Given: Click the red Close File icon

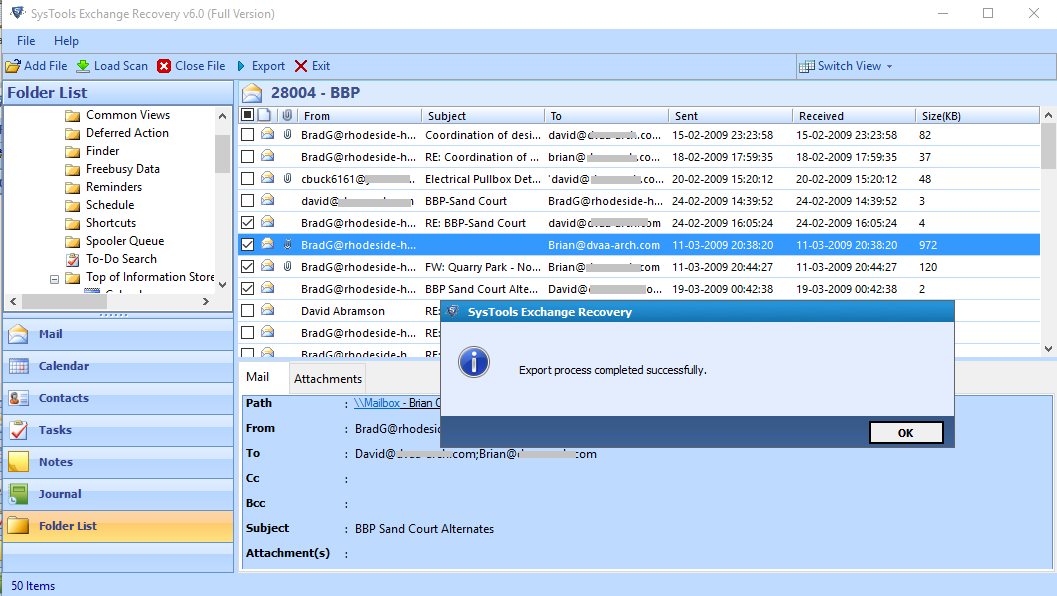Looking at the screenshot, I should [164, 66].
